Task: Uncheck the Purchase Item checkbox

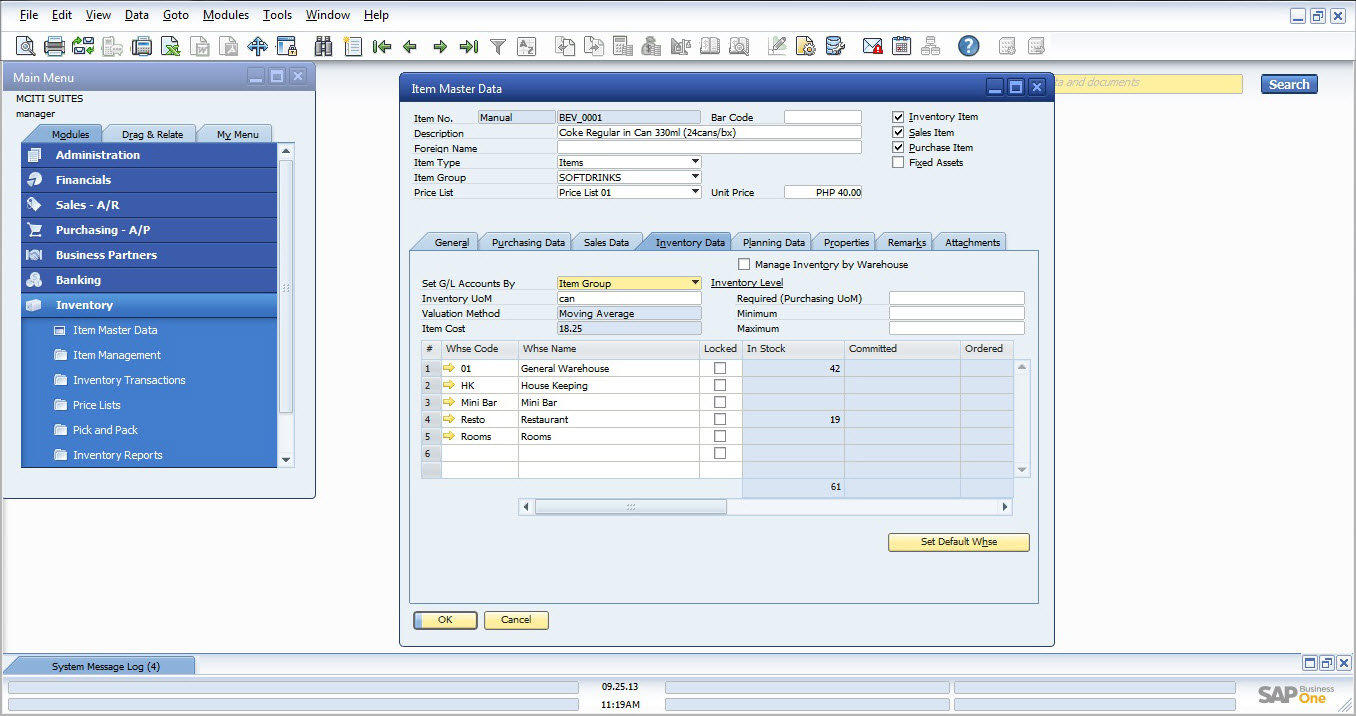Action: point(898,147)
